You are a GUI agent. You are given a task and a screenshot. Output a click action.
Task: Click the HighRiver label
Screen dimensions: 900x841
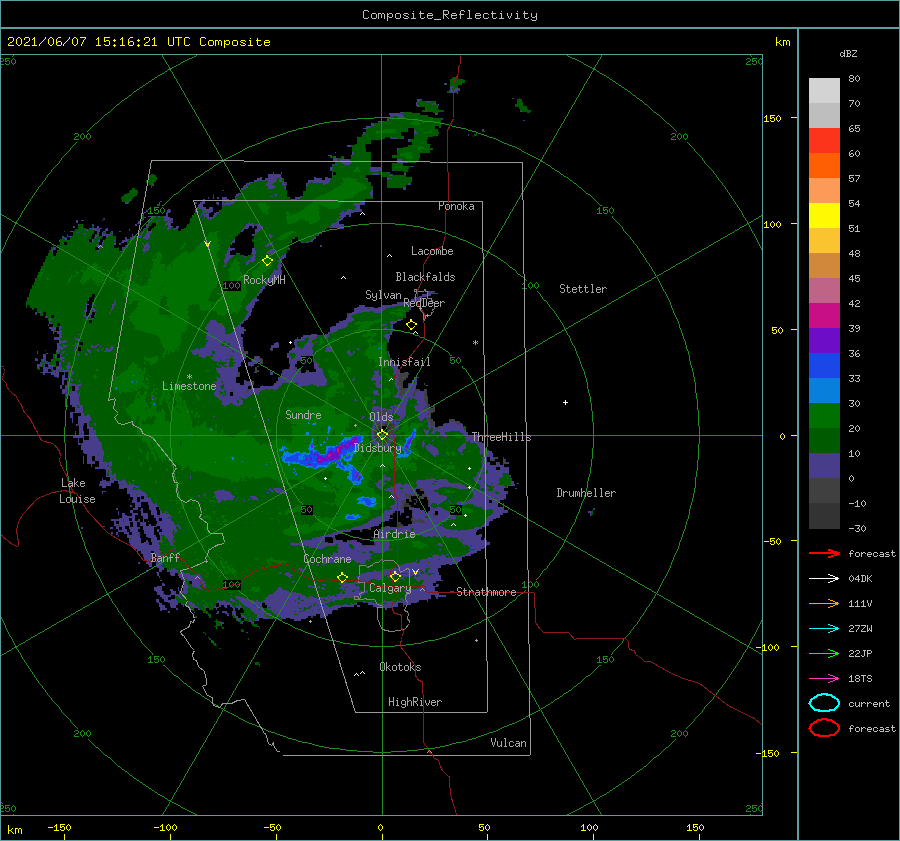(415, 702)
